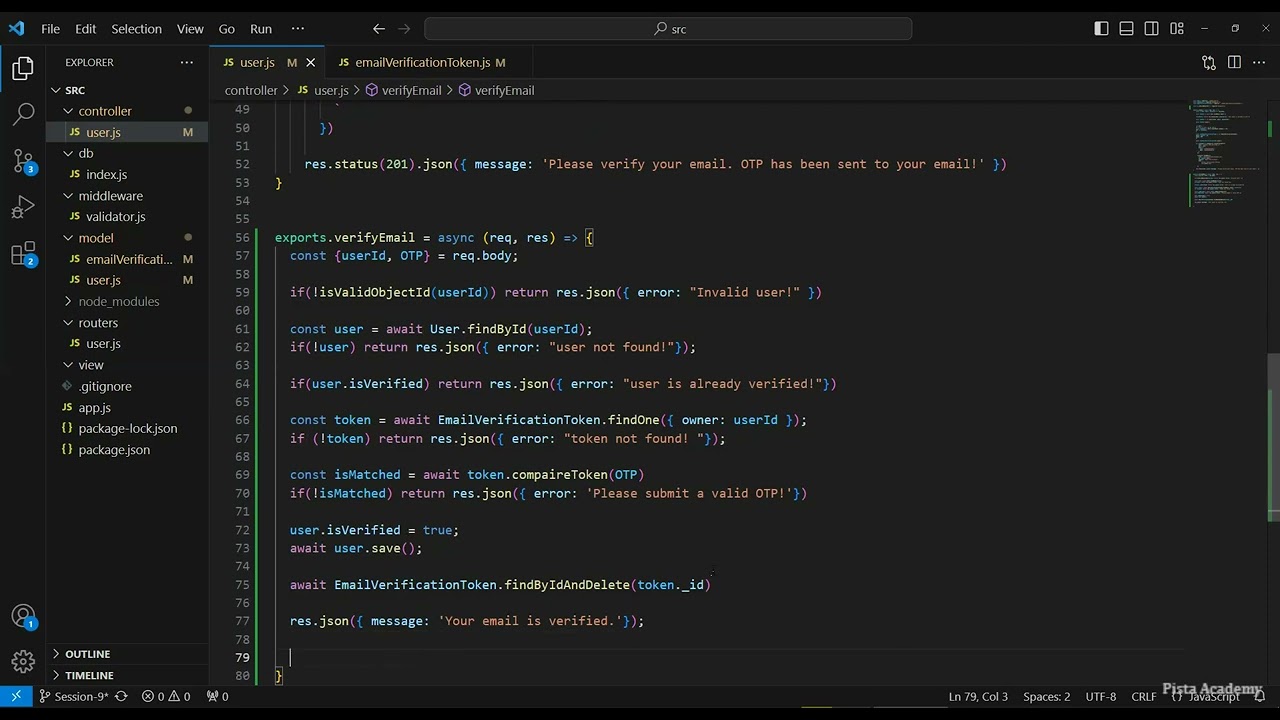
Task: Toggle Secondary Side Bar visibility
Action: click(x=1151, y=29)
